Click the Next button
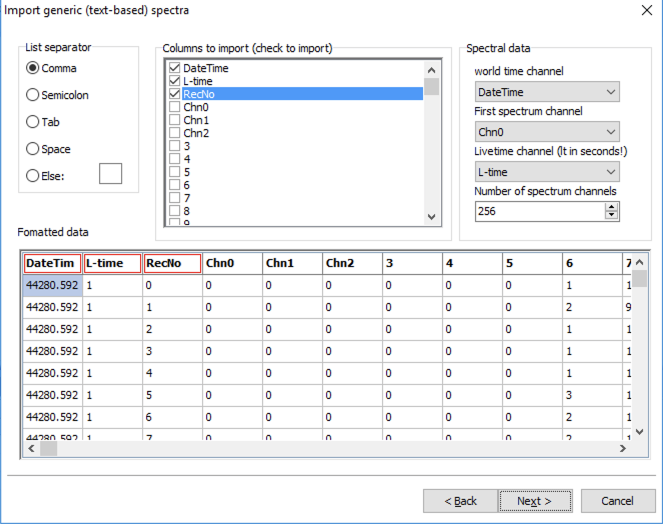This screenshot has width=663, height=524. point(540,501)
